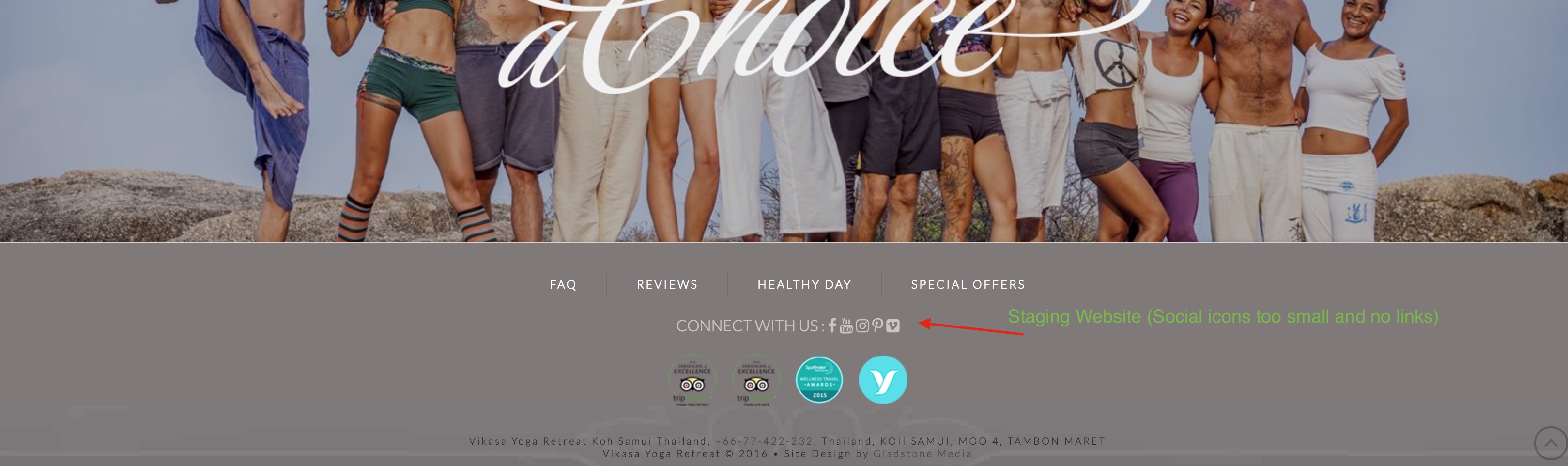
Task: Open the Facebook social icon
Action: [832, 326]
